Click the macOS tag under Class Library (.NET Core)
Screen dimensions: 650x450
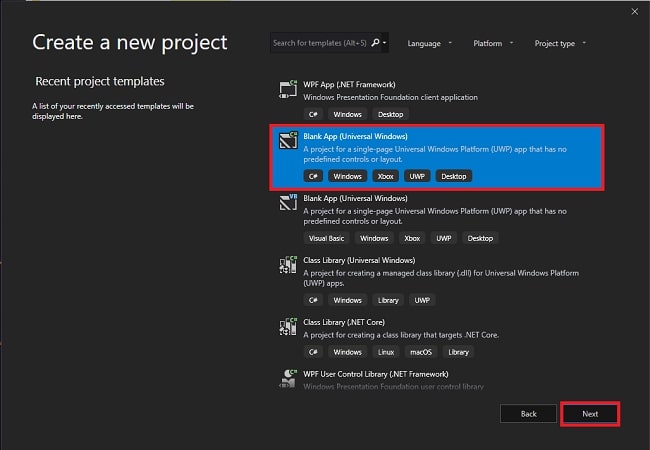421,352
